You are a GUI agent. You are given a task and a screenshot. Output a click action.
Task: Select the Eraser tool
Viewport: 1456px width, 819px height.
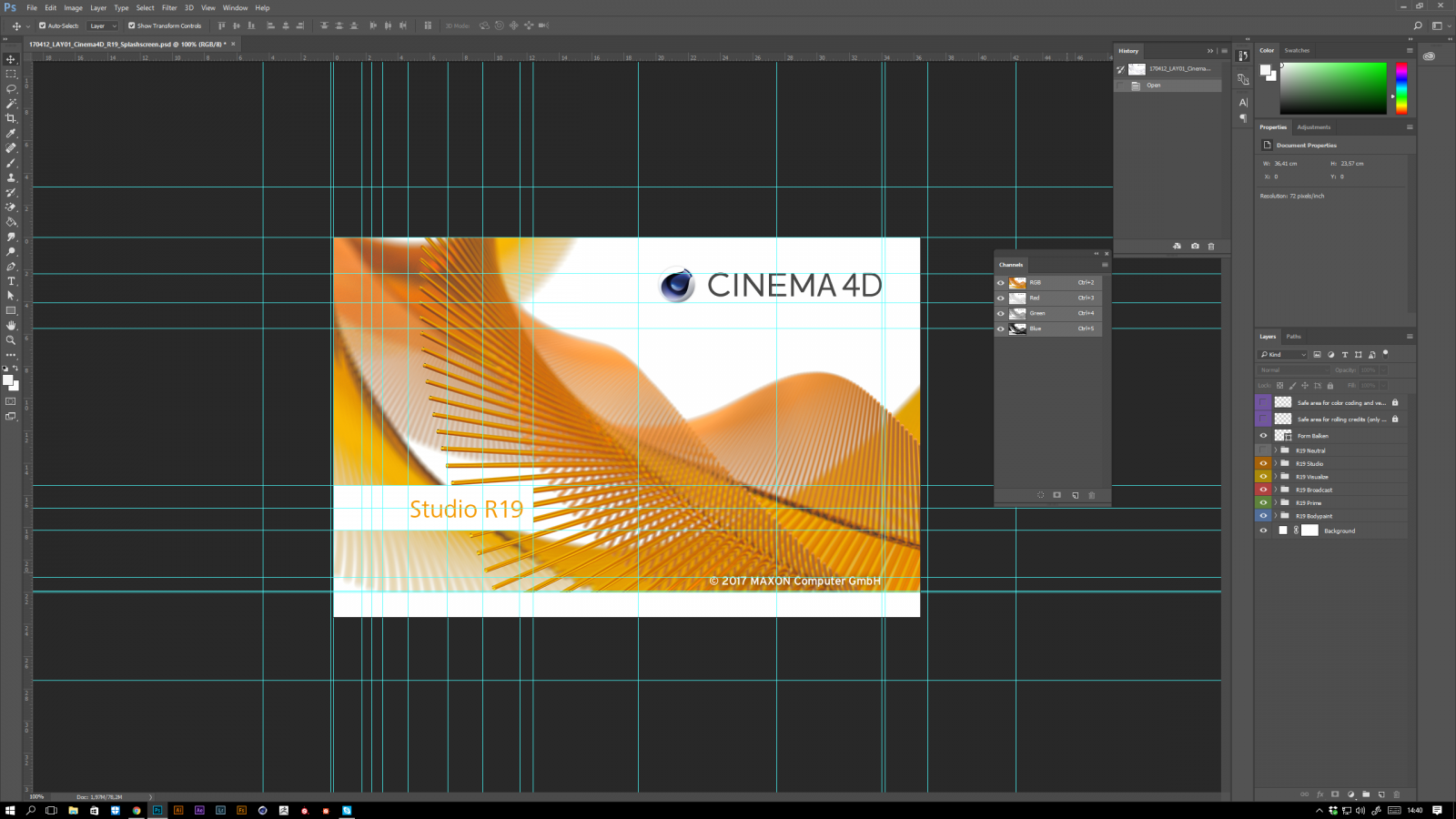click(x=11, y=207)
